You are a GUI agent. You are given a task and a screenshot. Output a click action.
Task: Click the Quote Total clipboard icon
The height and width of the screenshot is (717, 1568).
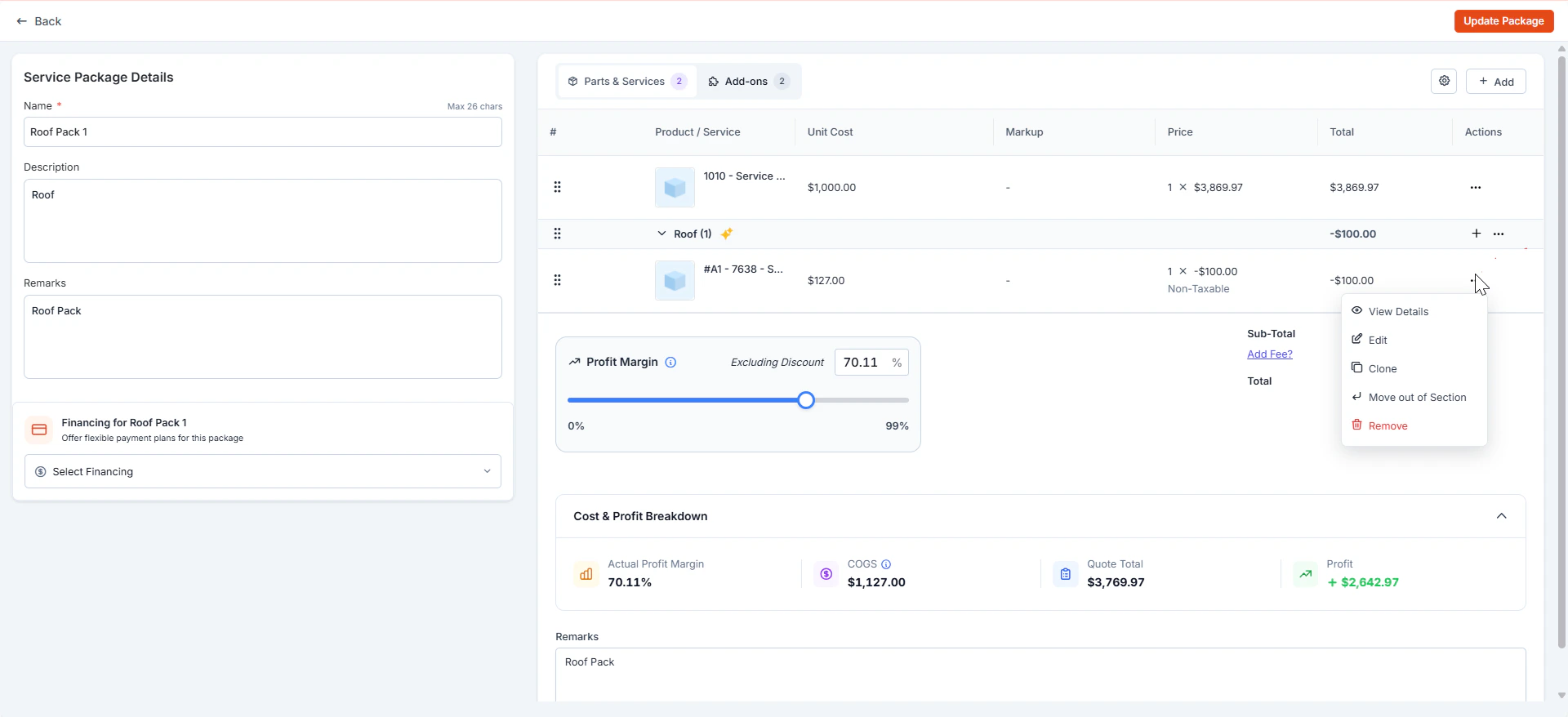point(1065,574)
